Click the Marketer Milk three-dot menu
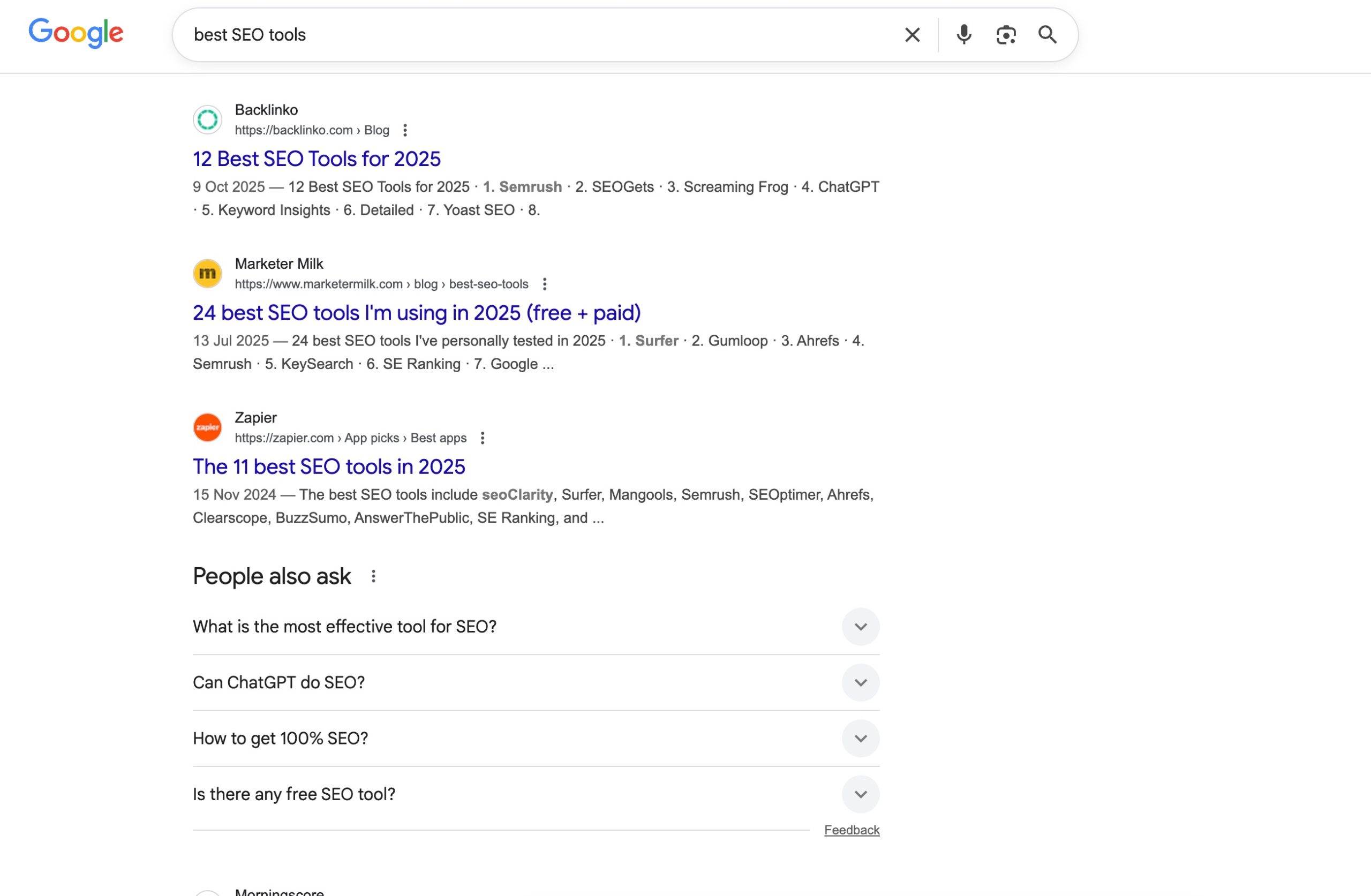 pos(544,284)
